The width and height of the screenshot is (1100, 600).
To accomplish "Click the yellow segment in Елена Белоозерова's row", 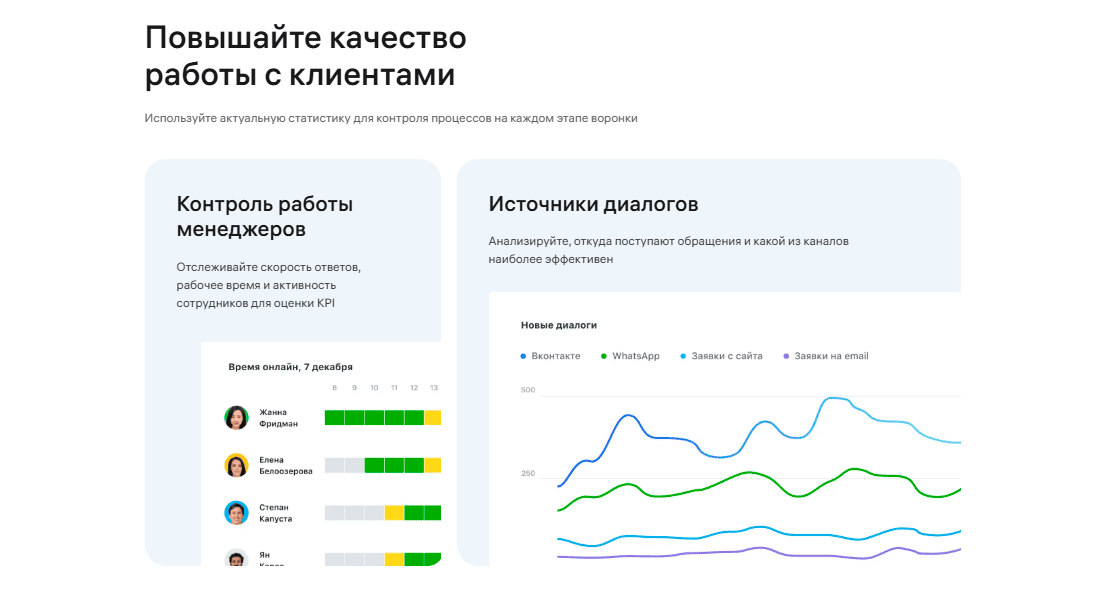I will point(433,465).
